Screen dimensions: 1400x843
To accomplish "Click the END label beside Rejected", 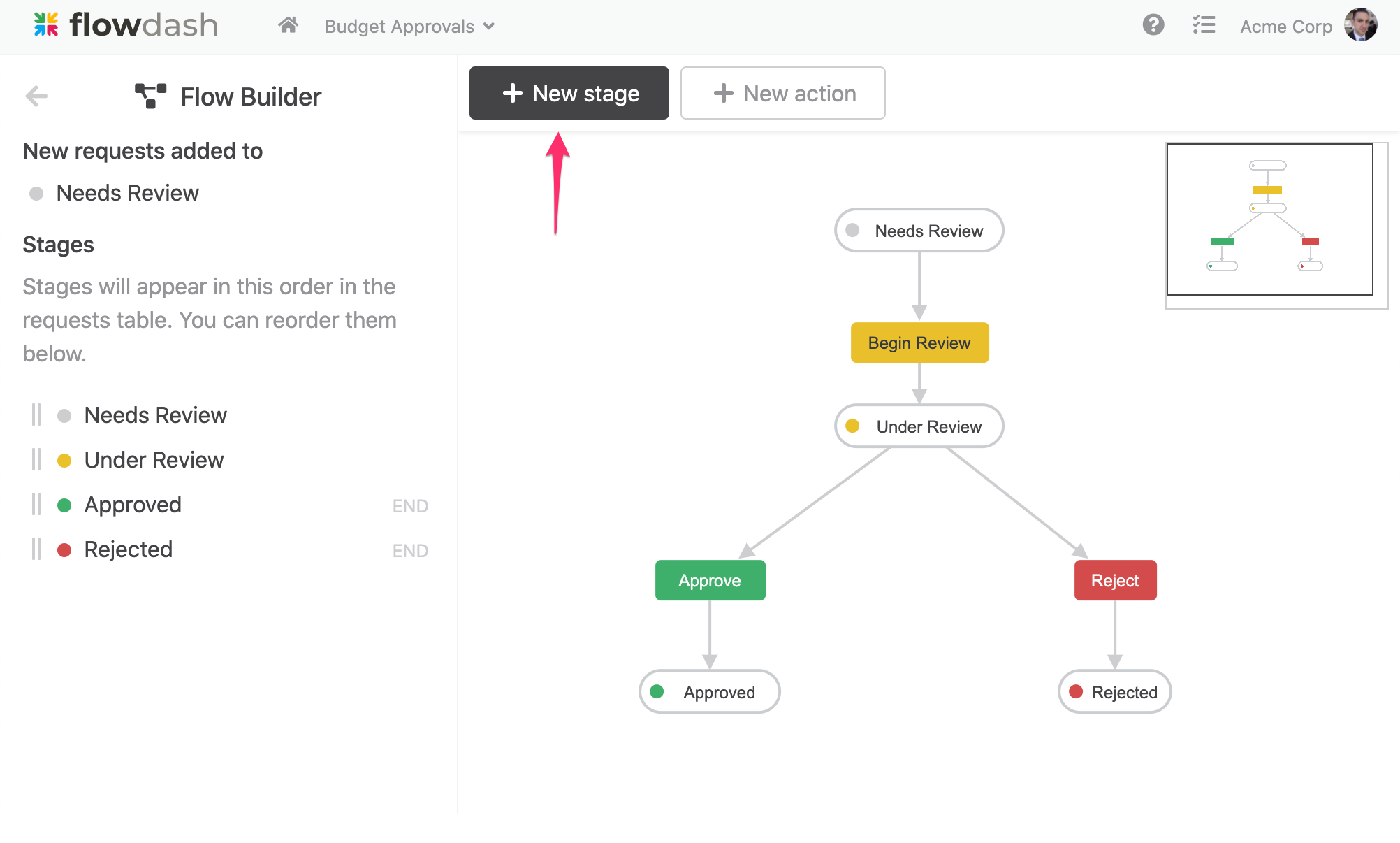I will 410,551.
